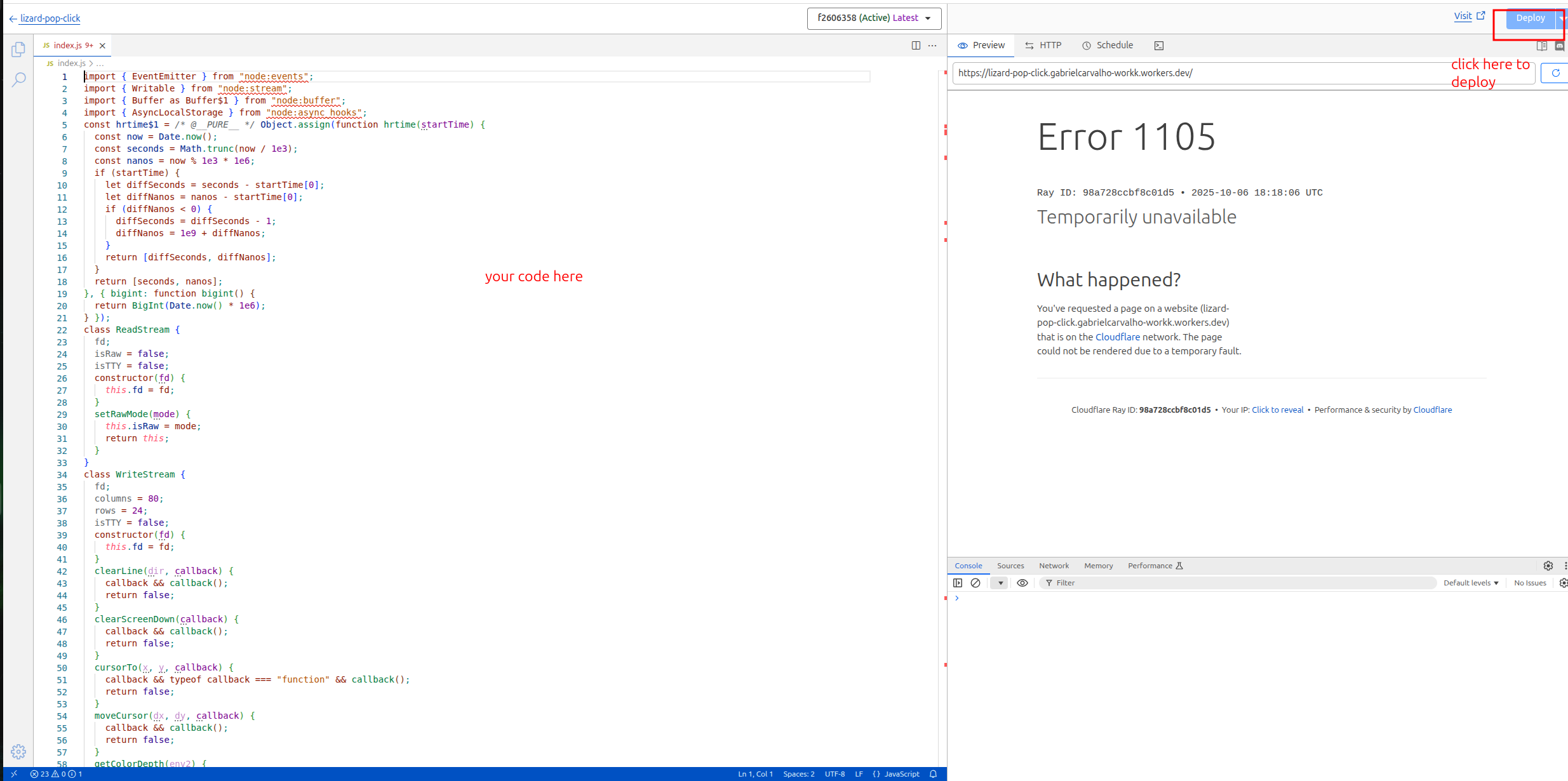The width and height of the screenshot is (1568, 781).
Task: Open the Manage gear in activity bar
Action: (x=18, y=751)
